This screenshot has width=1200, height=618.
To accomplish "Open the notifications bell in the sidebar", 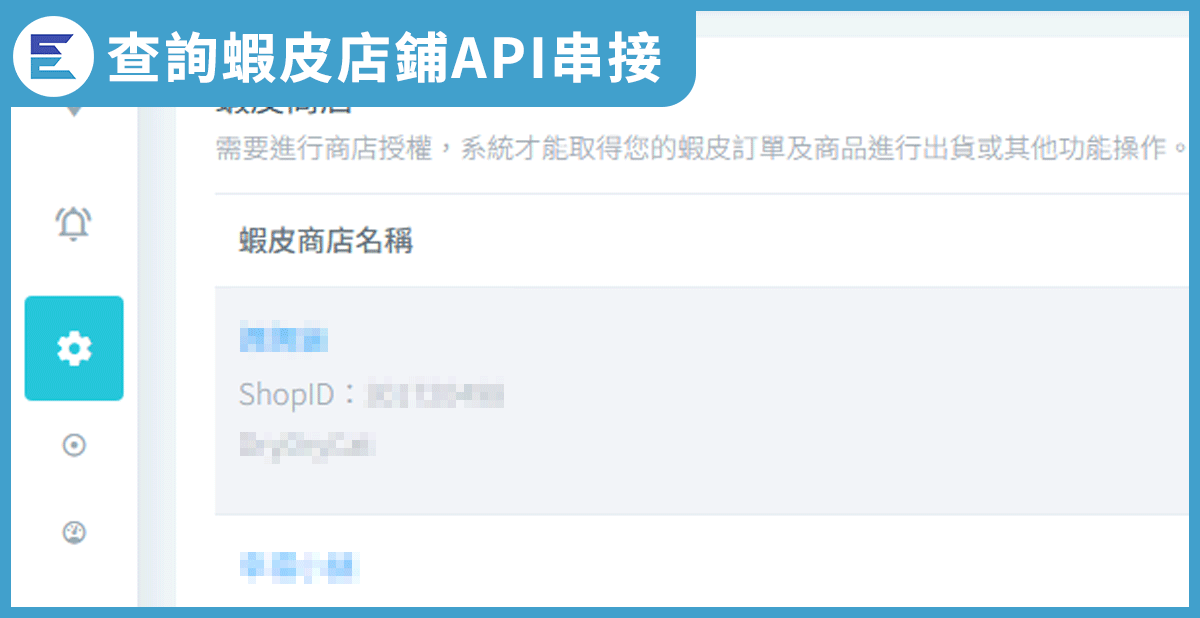I will click(74, 223).
